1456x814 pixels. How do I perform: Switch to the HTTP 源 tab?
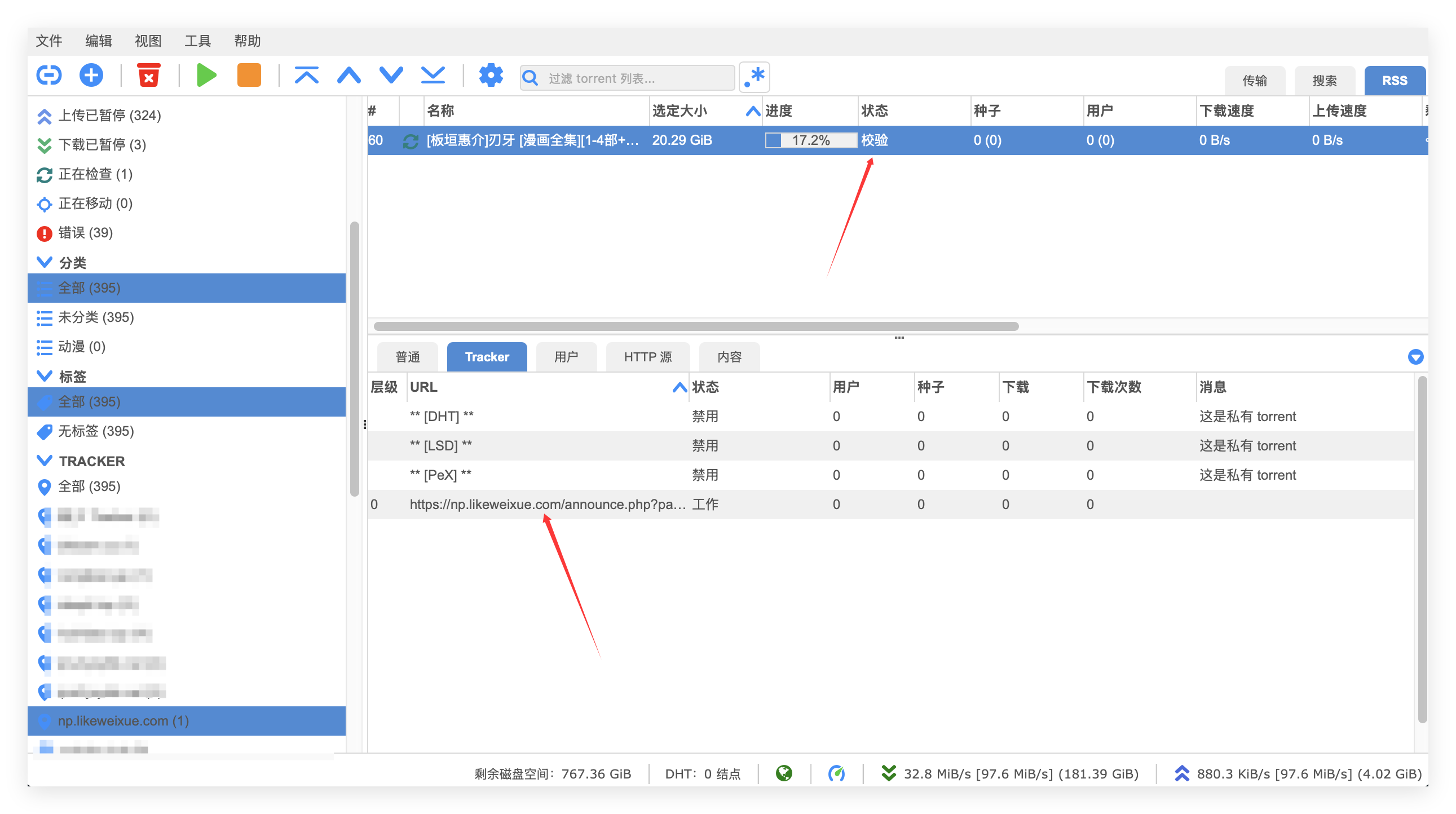tap(647, 357)
